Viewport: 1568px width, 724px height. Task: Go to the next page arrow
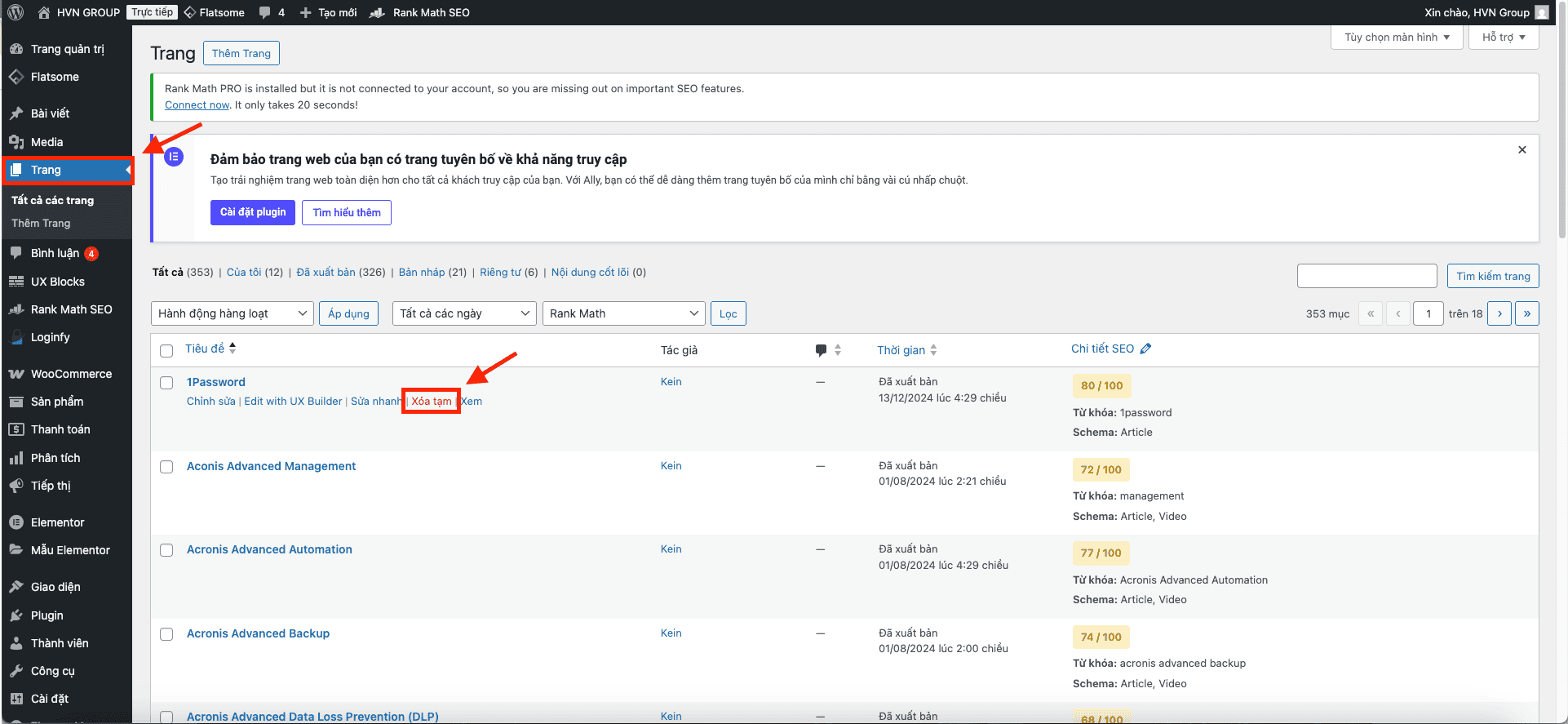(x=1499, y=313)
